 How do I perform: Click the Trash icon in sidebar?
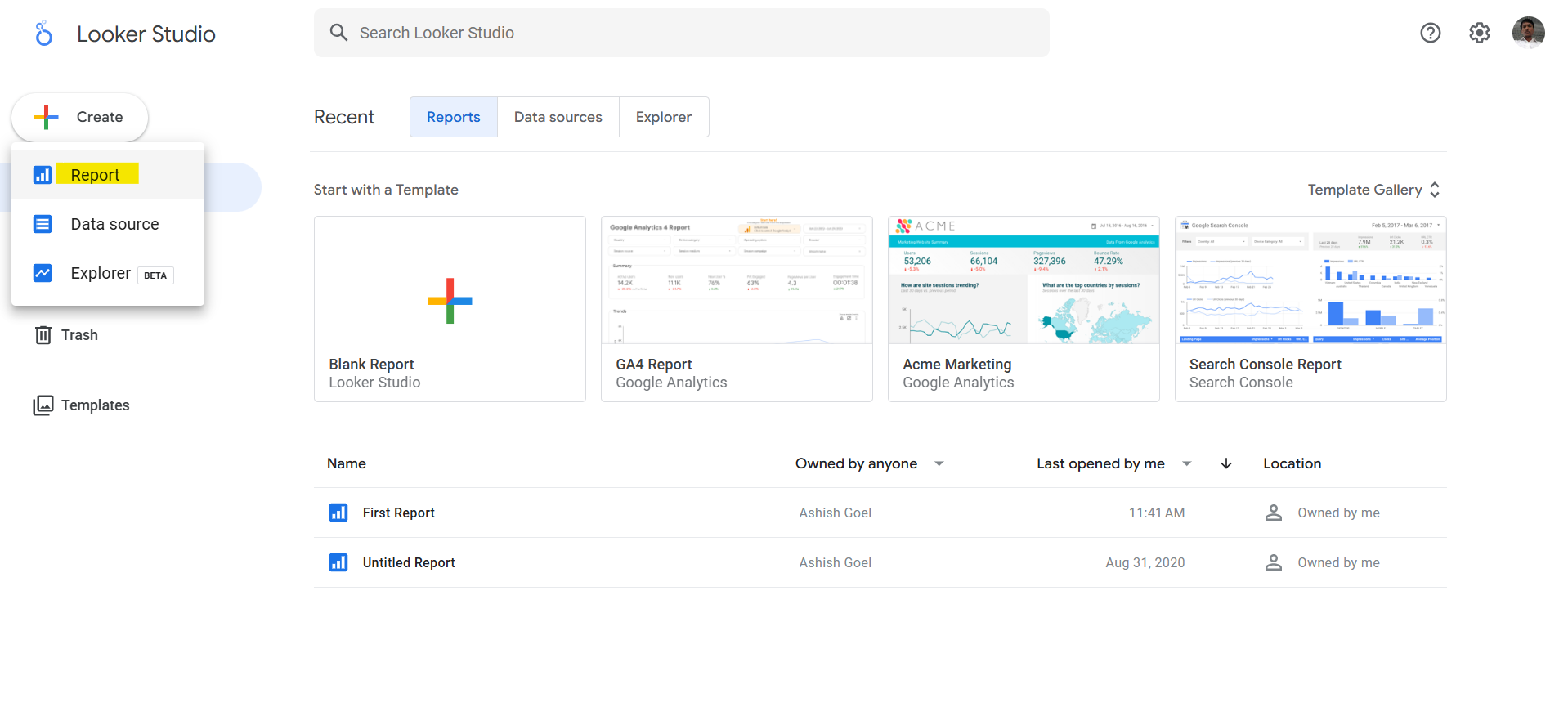(x=43, y=335)
